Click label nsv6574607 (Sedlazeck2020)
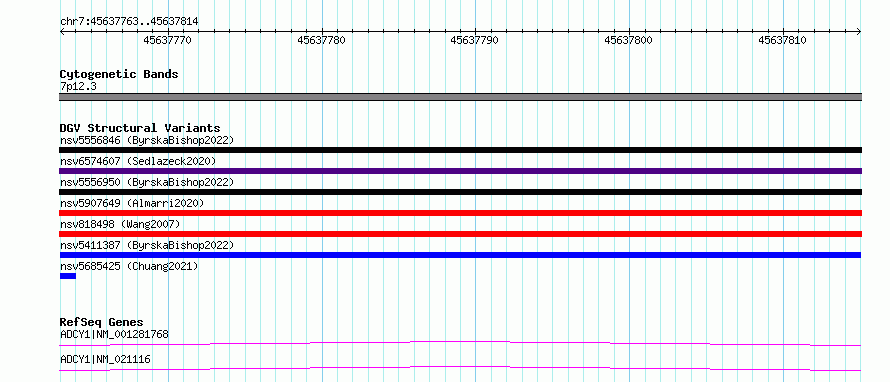The height and width of the screenshot is (382, 890). coord(138,161)
